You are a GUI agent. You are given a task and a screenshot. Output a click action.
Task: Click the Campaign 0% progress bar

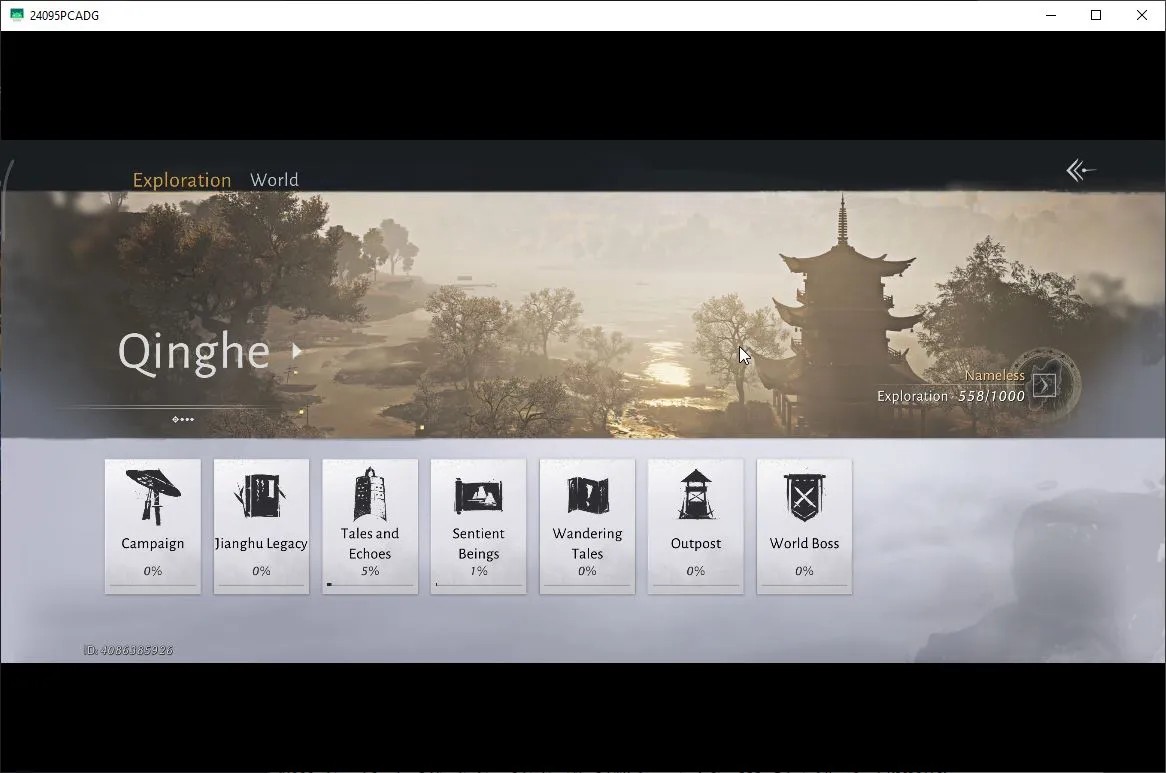coord(152,586)
